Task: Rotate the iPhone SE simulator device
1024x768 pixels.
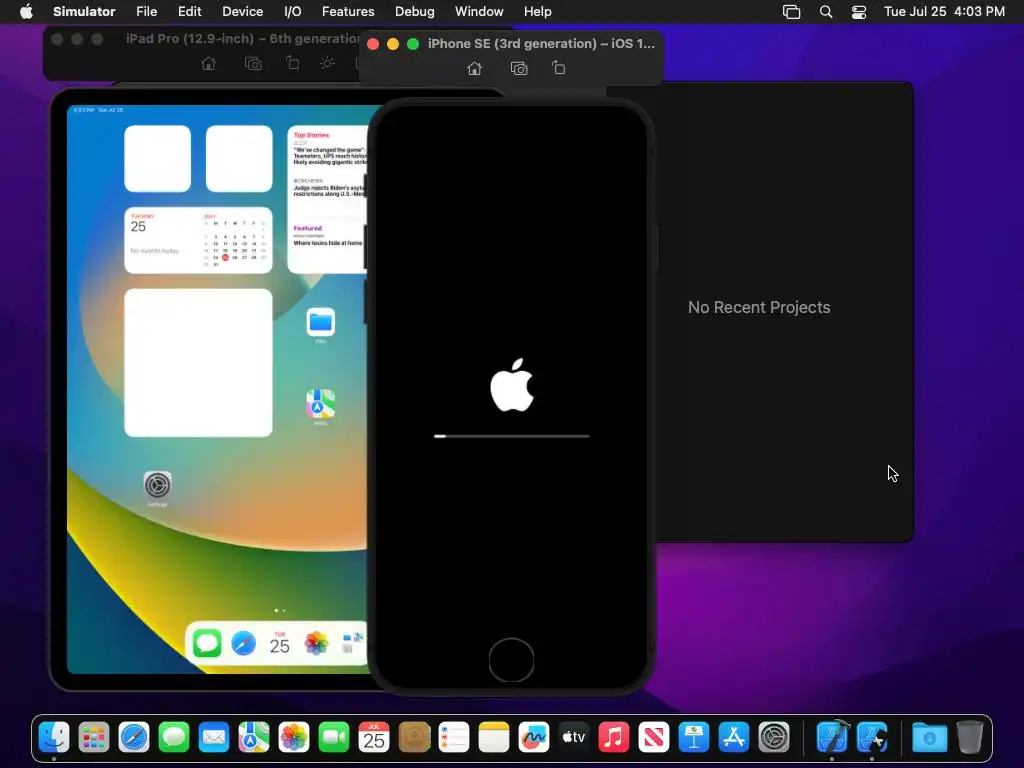Action: (558, 68)
